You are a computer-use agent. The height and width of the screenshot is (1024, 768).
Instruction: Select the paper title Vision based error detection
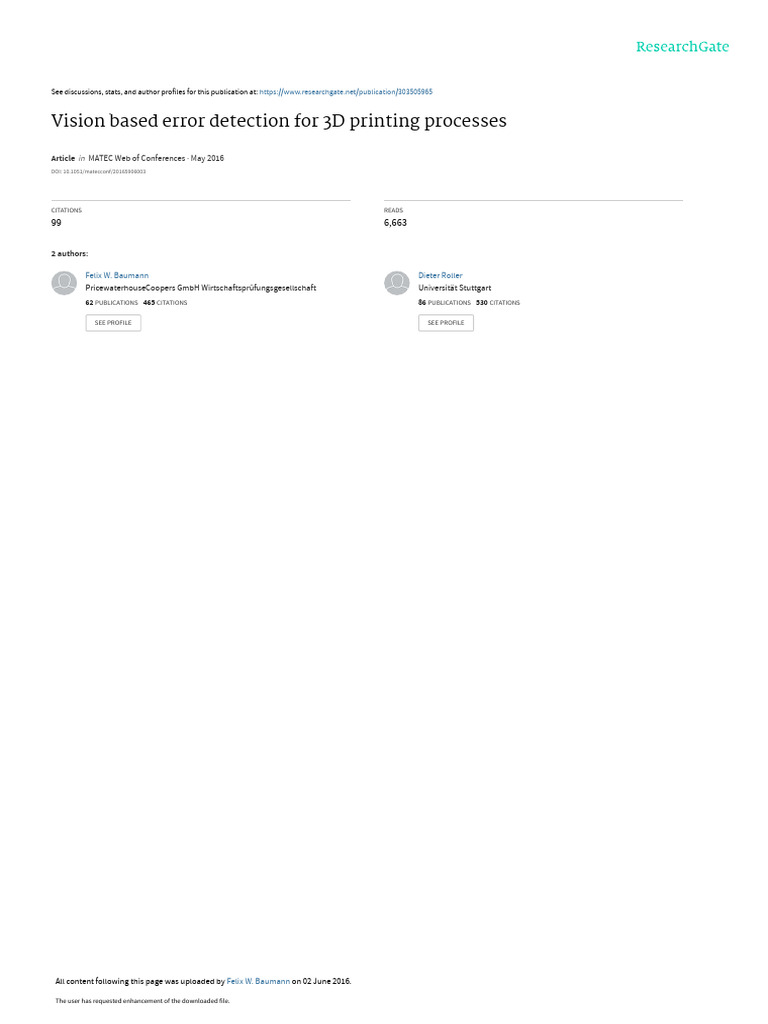tap(279, 121)
